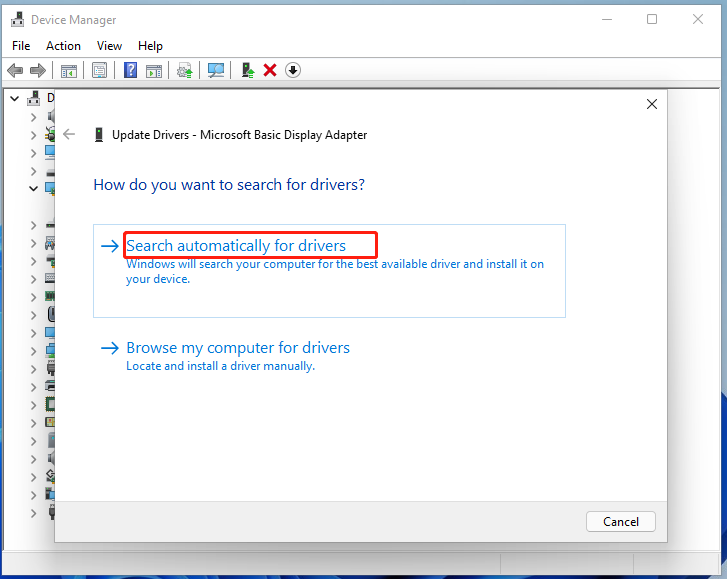Click the black down-arrow Disable device icon

point(293,70)
